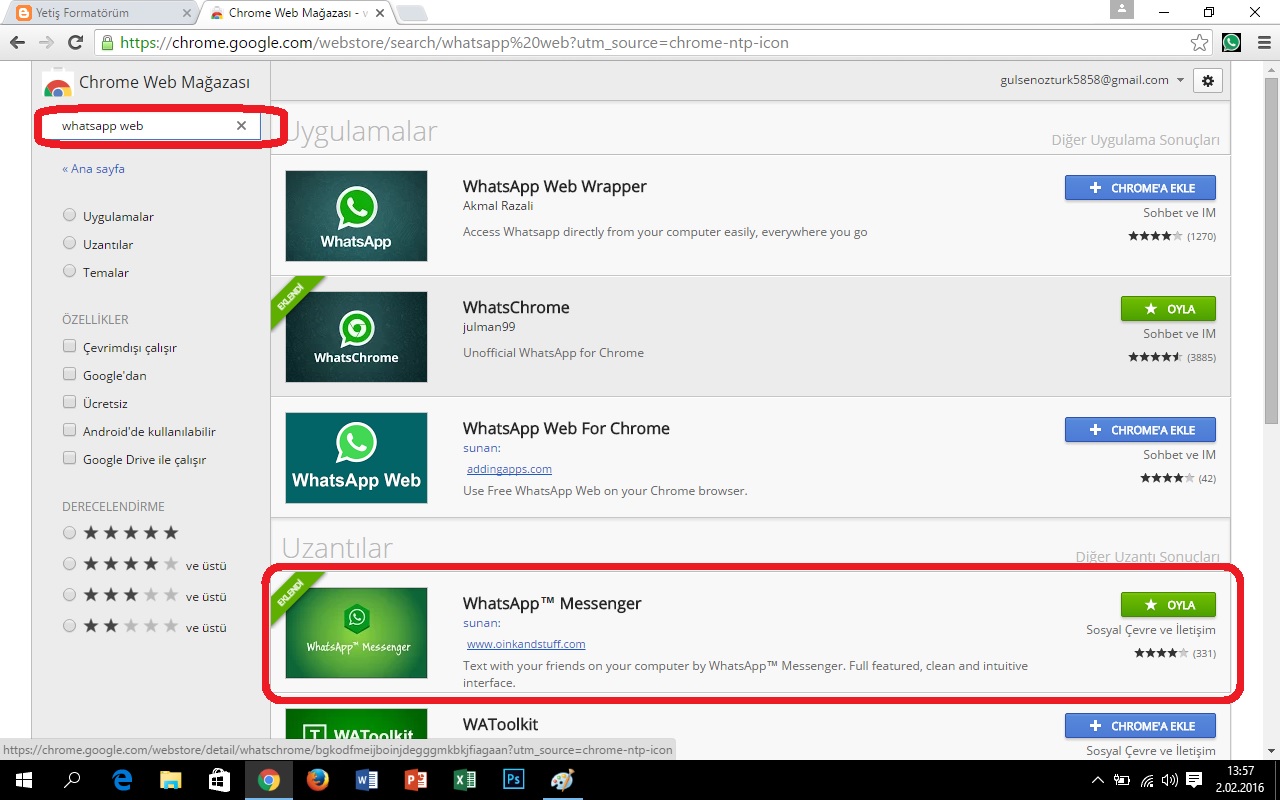This screenshot has width=1280, height=800.
Task: View Diğer Uygulama Sonuçları
Action: 1135,141
